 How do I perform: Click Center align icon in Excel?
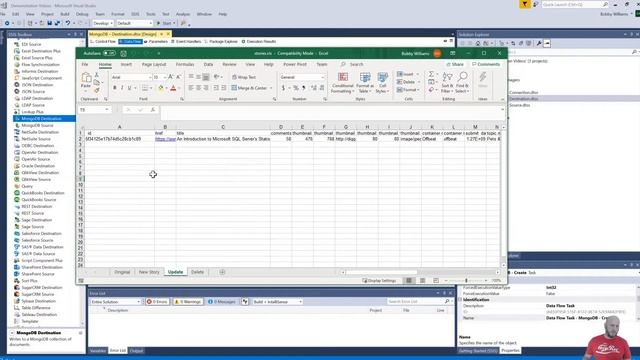(198, 88)
